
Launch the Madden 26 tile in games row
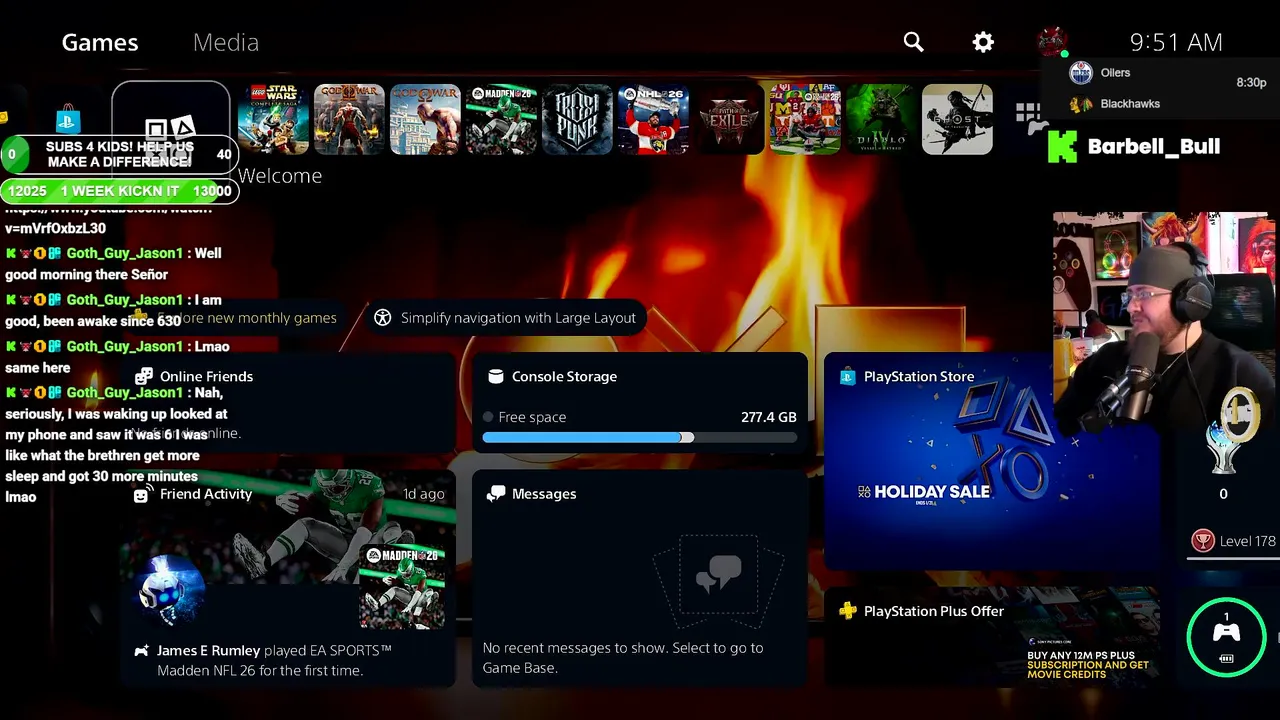pos(501,119)
